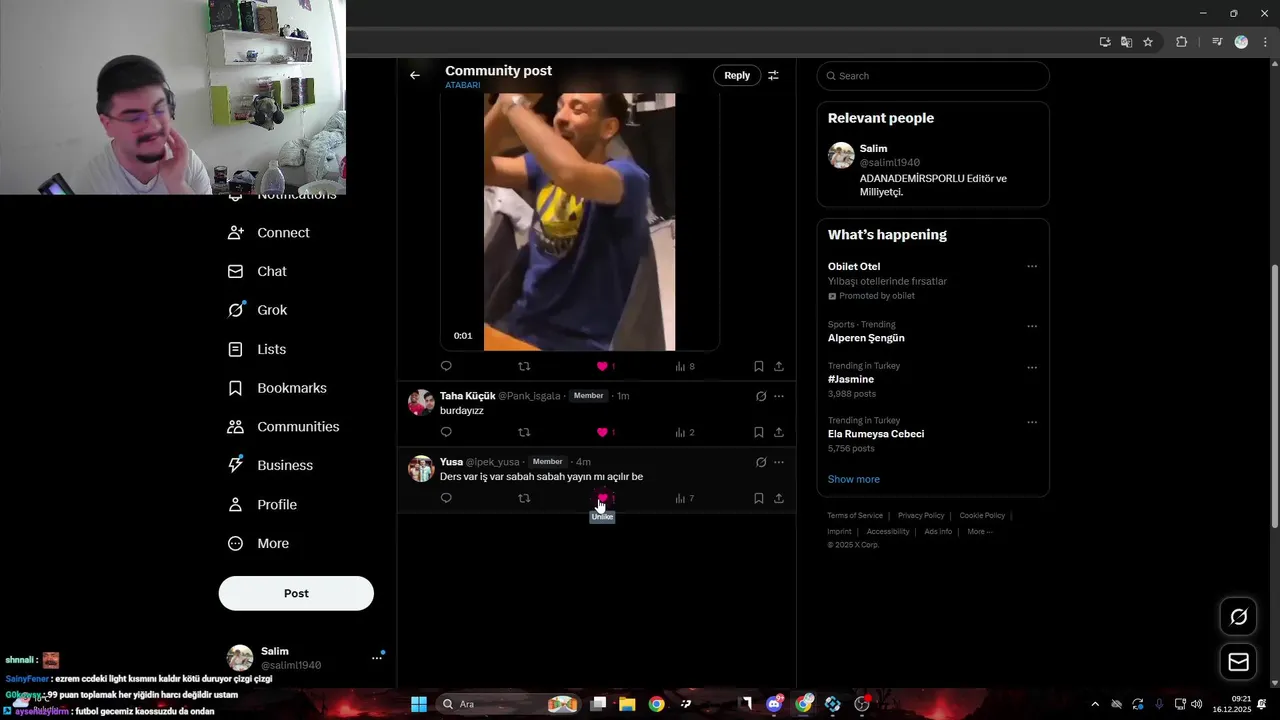The image size is (1280, 720).
Task: Open the #Jasmine trending topic
Action: (851, 379)
